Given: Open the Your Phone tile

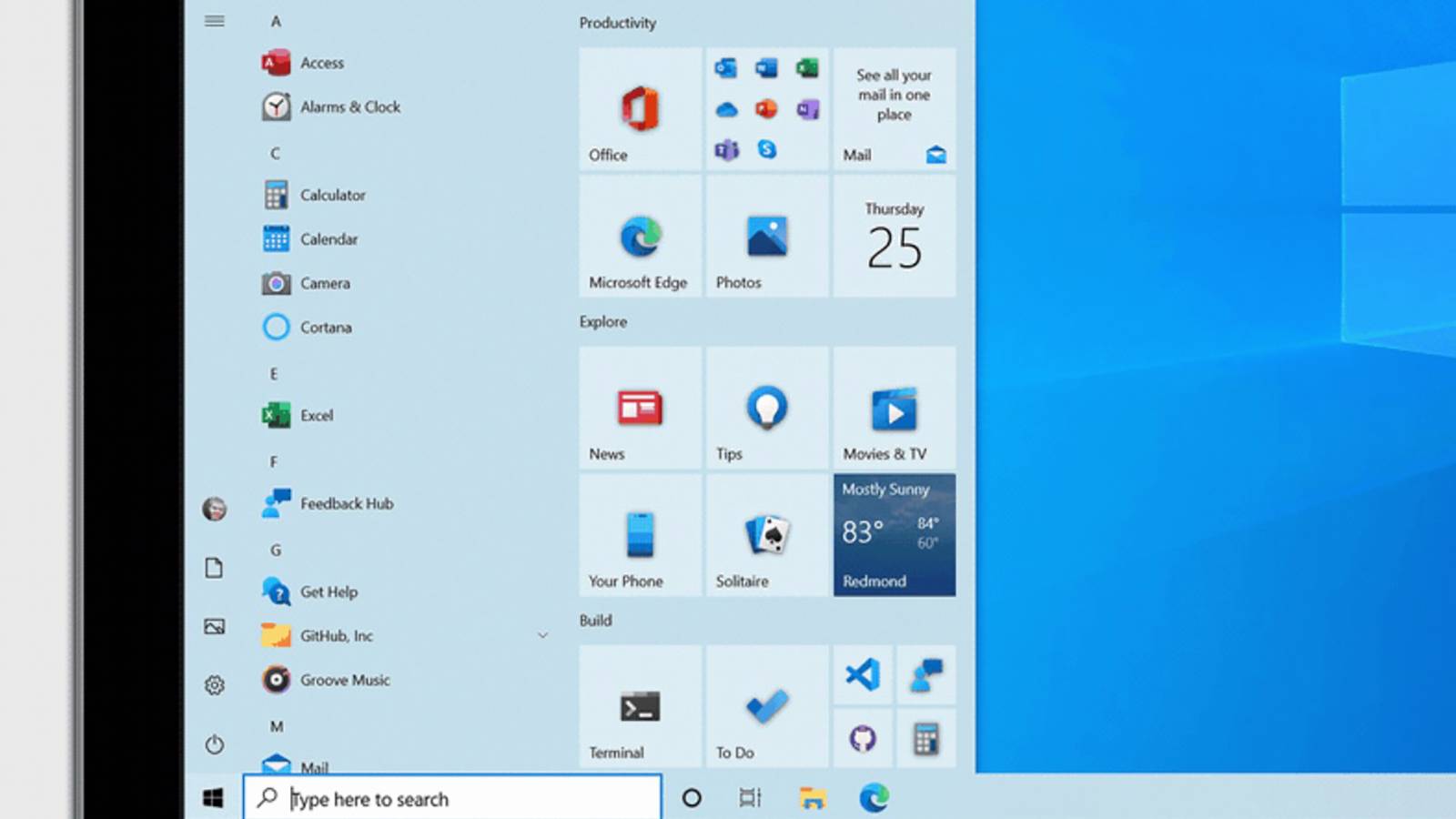Looking at the screenshot, I should 641,534.
